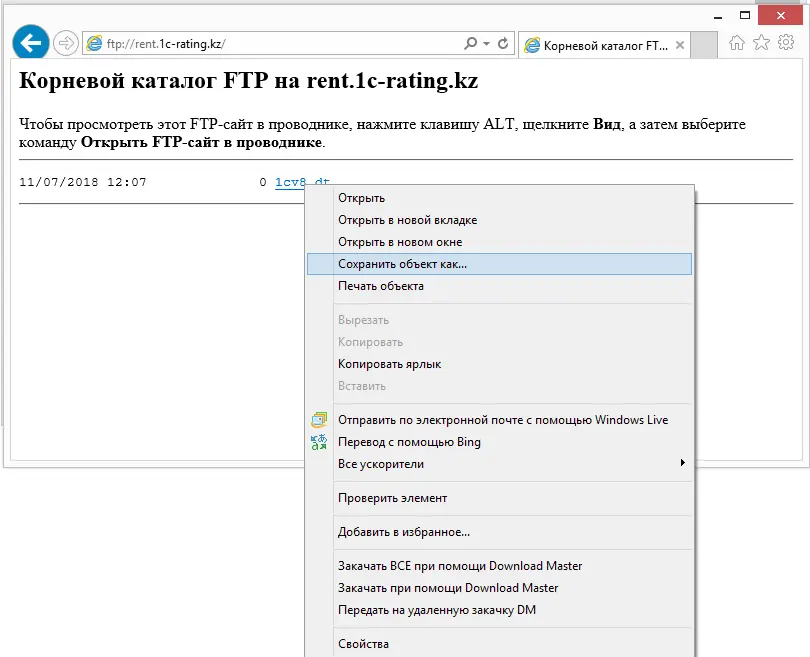Maximize the browser window
Viewport: 810px width, 657px height.
(x=745, y=15)
